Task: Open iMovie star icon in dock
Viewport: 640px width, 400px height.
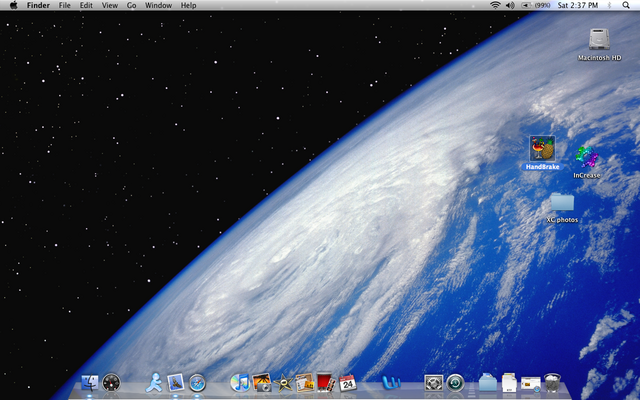Action: [x=284, y=382]
